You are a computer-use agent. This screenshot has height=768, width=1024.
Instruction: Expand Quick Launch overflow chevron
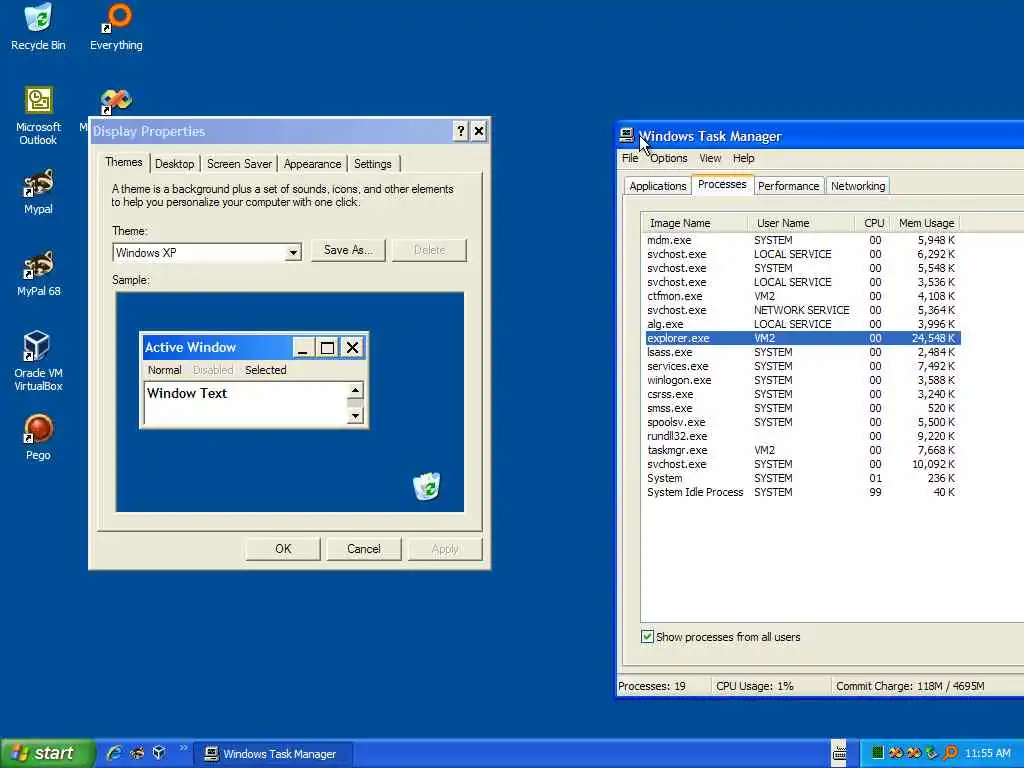tap(183, 748)
